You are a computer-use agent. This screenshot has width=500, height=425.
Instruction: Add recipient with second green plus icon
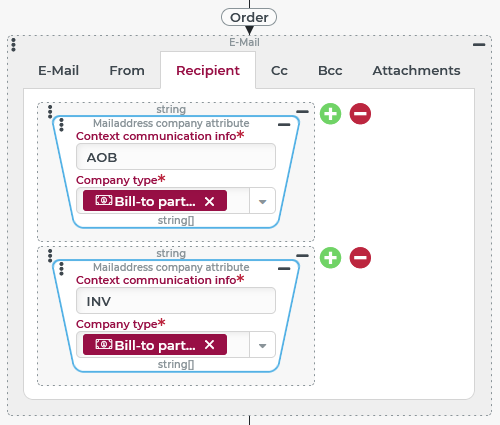(330, 258)
